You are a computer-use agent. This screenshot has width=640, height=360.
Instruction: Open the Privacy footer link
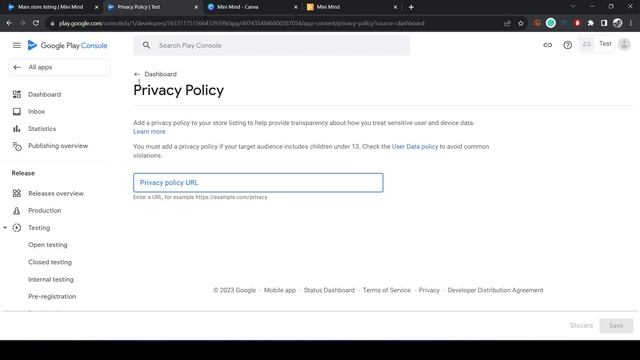click(429, 290)
